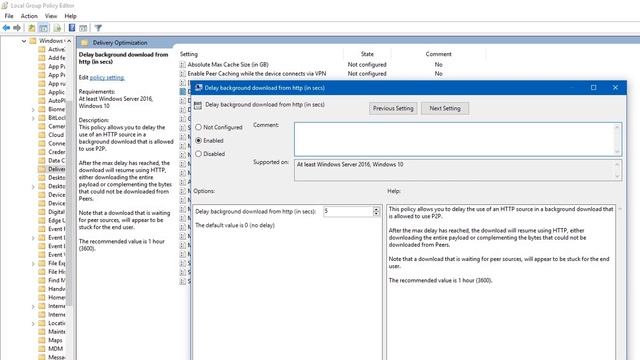Click the icon of Absolute Max Cache Size row
The height and width of the screenshot is (360, 640).
click(x=182, y=64)
